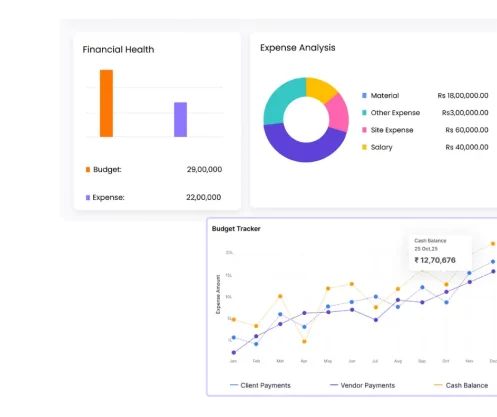Click the Jan x-axis label
Image resolution: width=497 pixels, height=417 pixels.
233,361
